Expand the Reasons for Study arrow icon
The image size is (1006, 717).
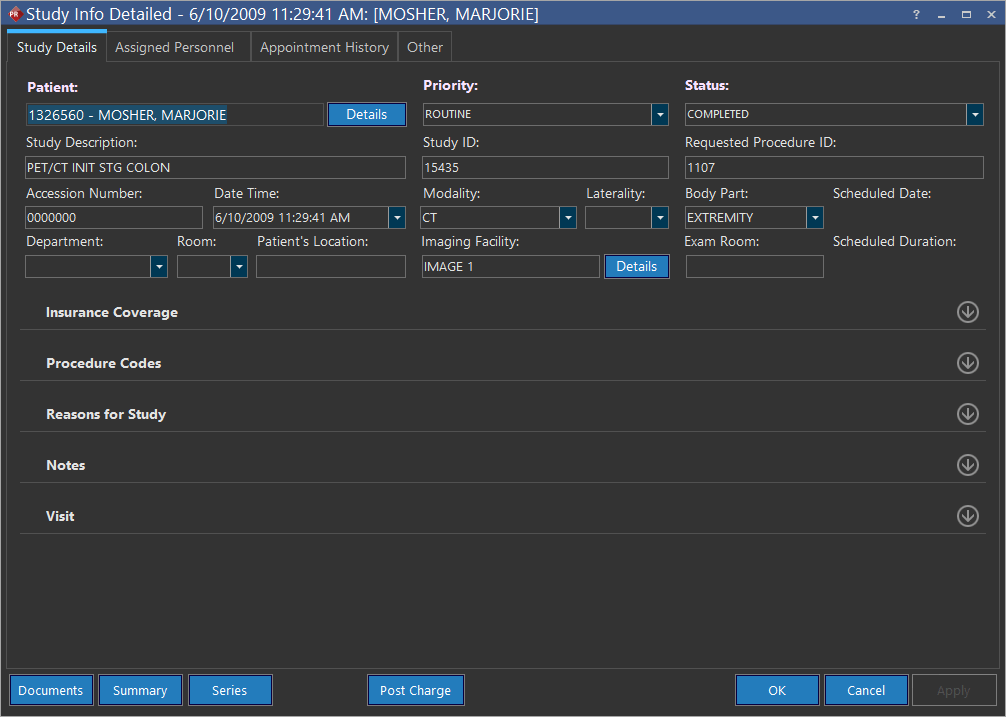tap(967, 414)
